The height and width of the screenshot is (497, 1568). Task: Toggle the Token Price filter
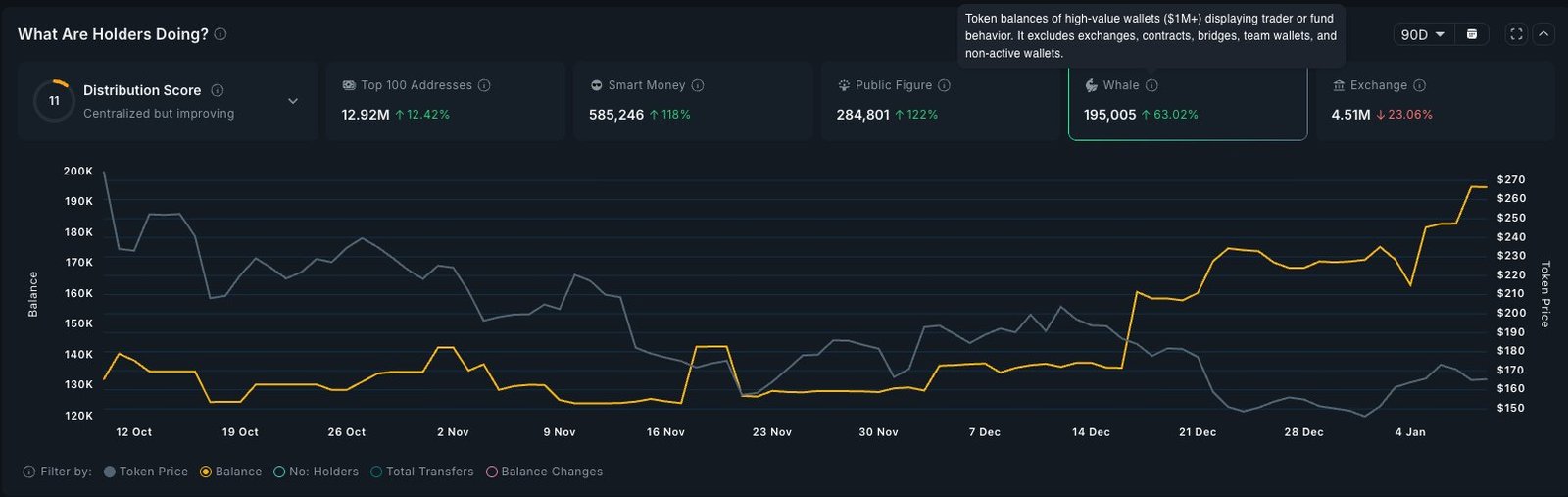coord(145,472)
